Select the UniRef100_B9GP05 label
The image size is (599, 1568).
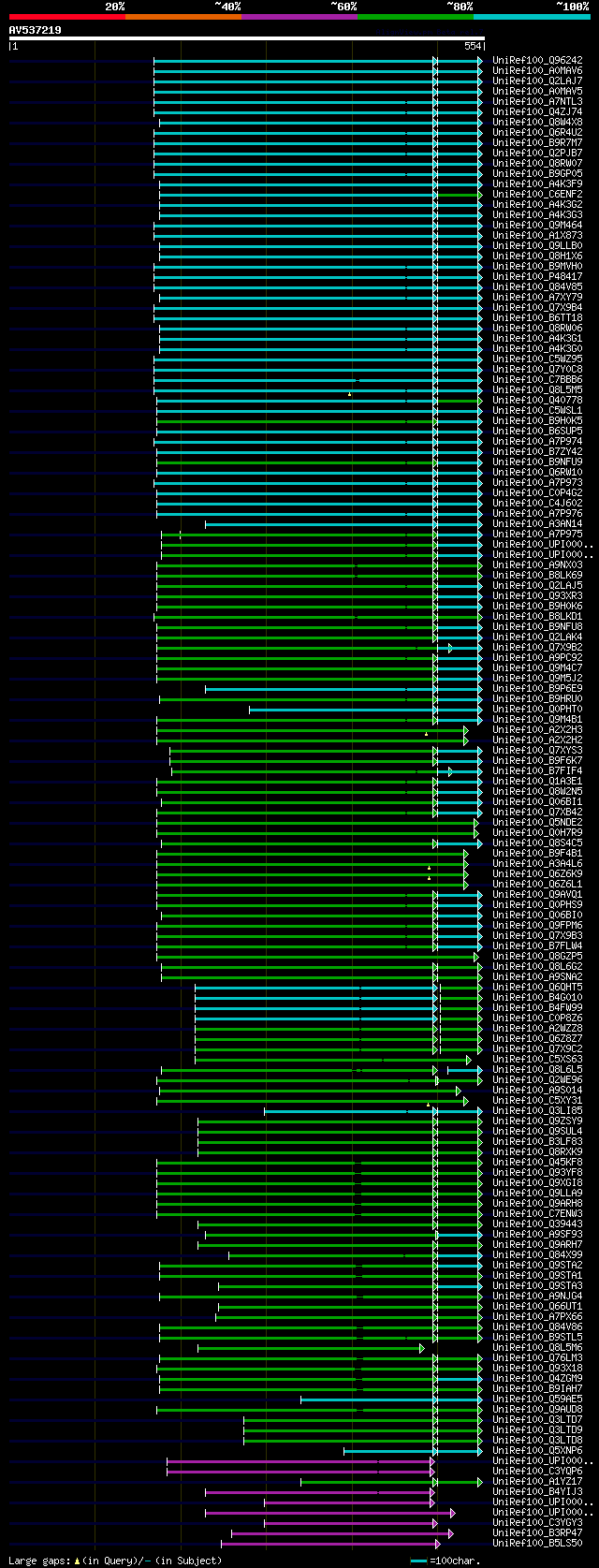(537, 174)
